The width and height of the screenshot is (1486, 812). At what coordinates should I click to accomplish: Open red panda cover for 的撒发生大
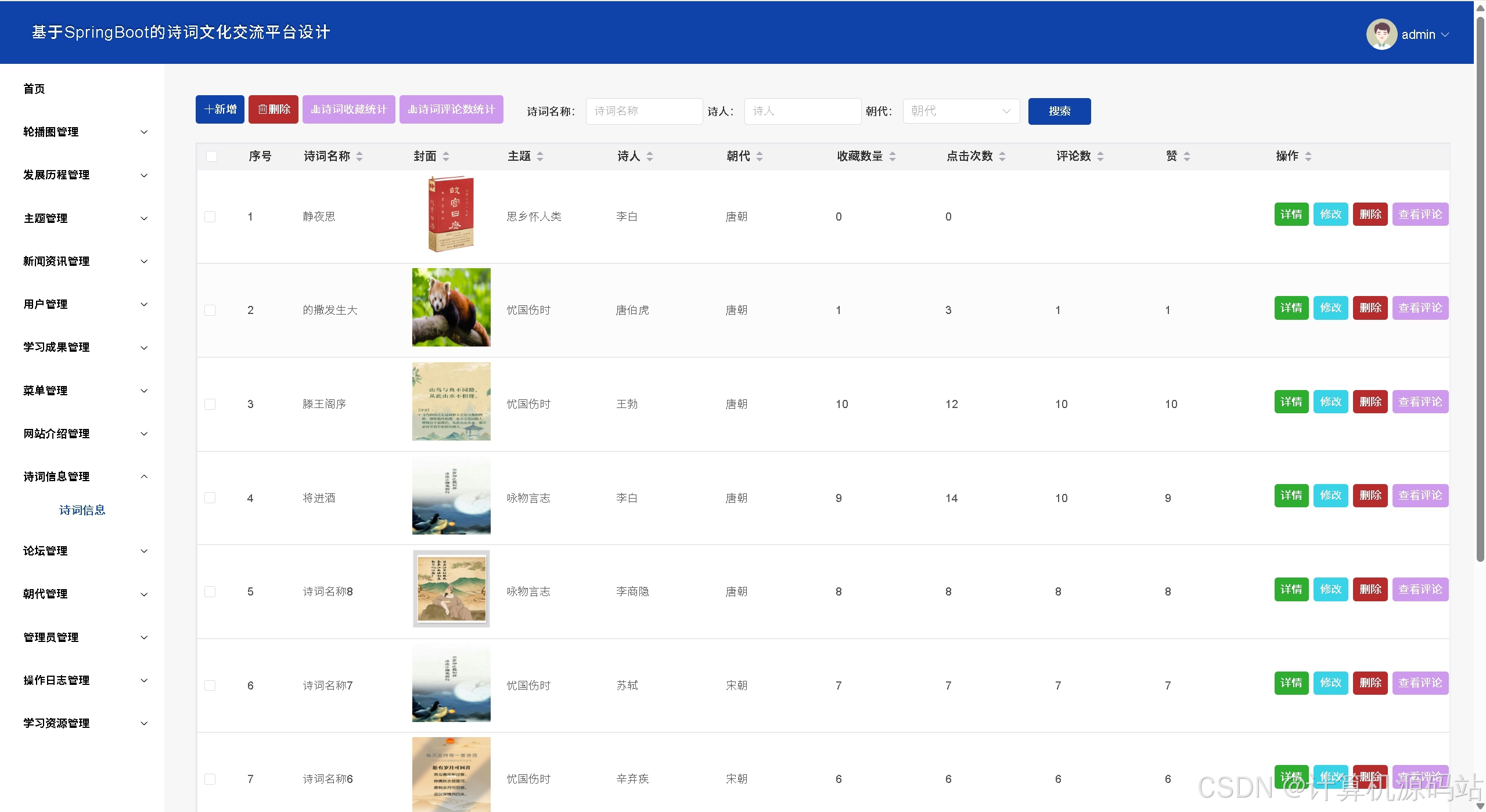(x=451, y=308)
